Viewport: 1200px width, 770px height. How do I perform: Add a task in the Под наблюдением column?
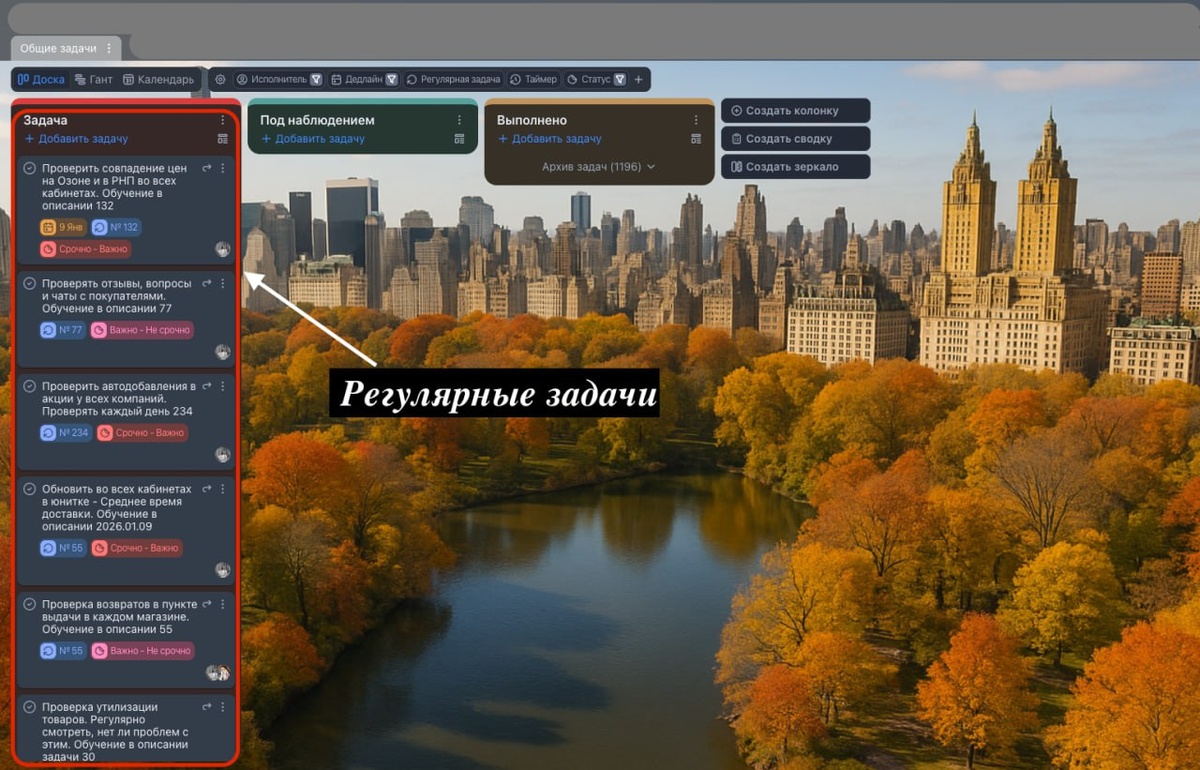pyautogui.click(x=313, y=139)
